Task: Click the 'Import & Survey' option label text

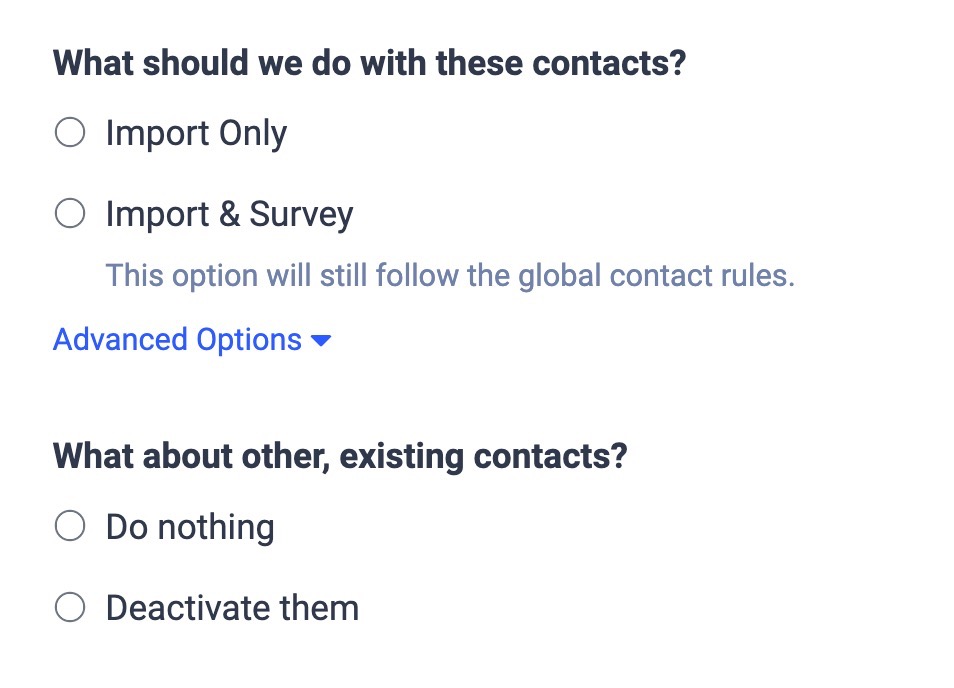Action: tap(229, 214)
